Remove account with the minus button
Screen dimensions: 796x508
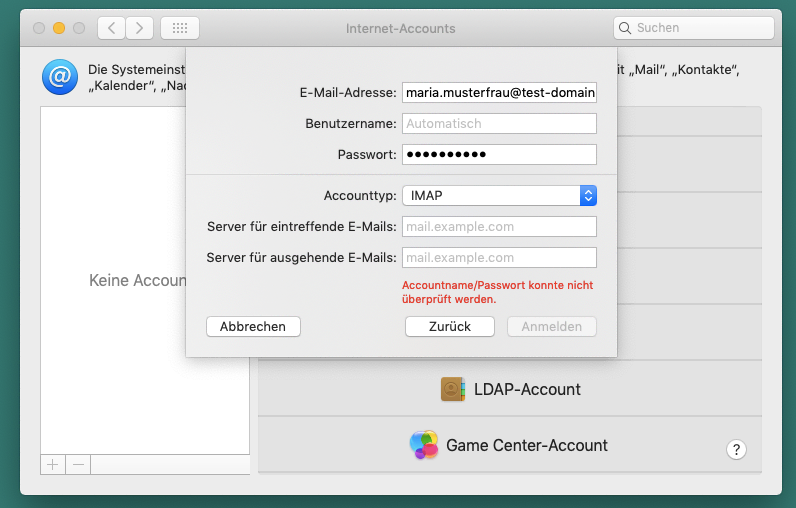[x=78, y=464]
